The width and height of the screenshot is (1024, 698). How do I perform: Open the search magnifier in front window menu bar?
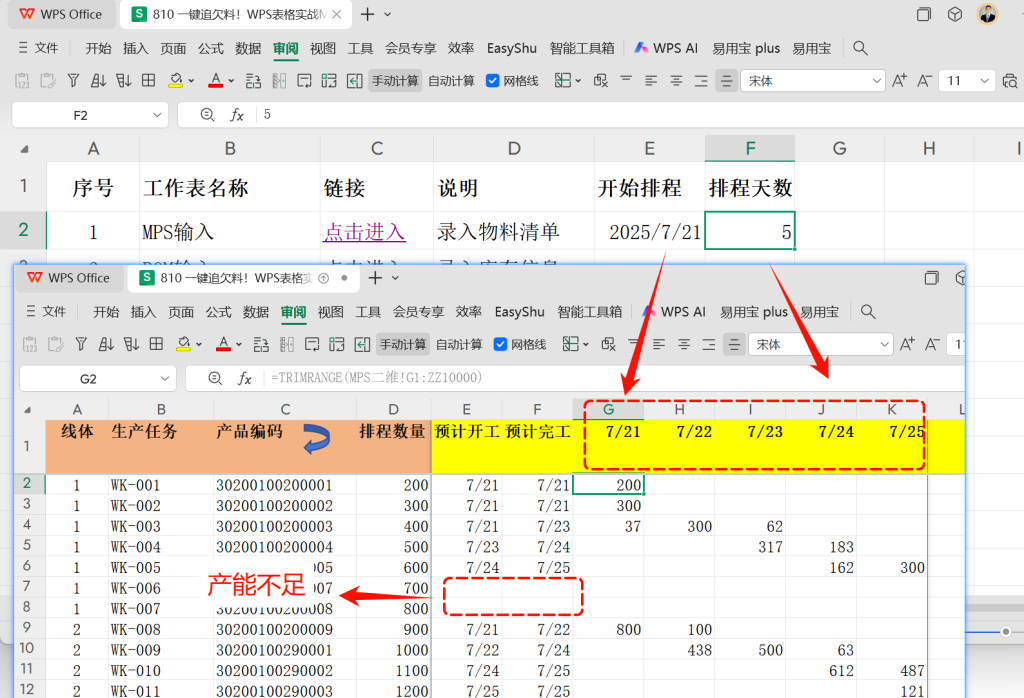click(868, 311)
